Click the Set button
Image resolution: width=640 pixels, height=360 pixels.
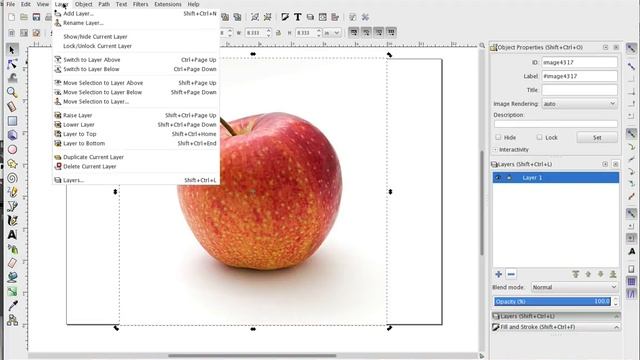click(597, 138)
